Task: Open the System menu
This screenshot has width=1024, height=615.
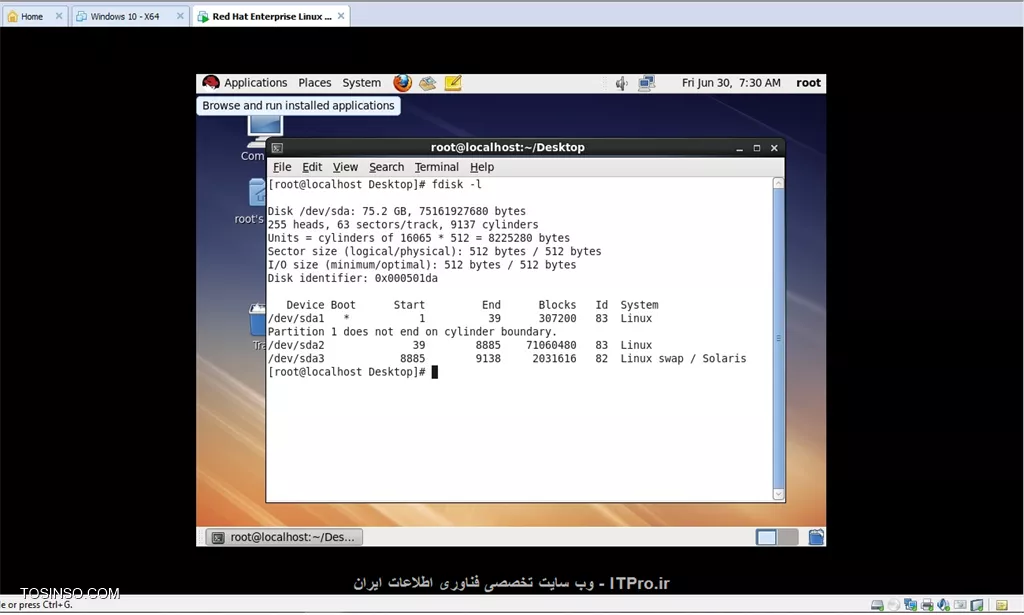Action: click(361, 83)
